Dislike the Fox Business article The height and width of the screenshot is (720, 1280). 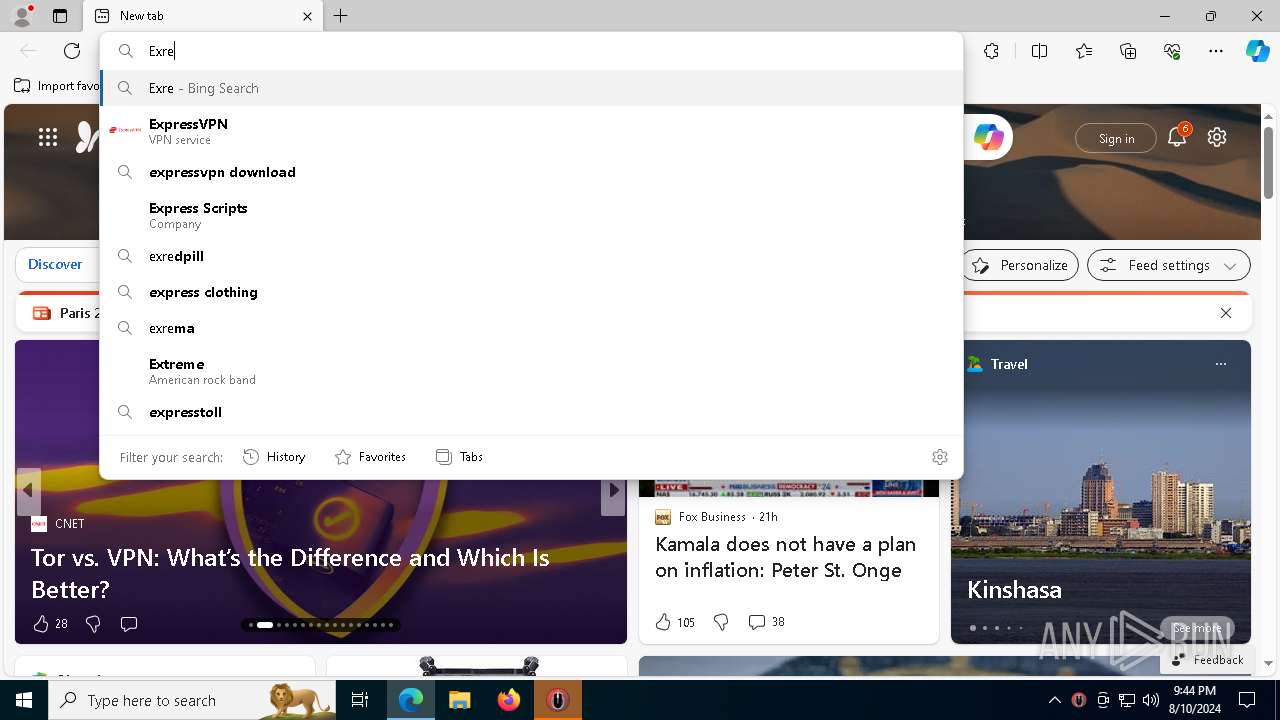click(x=721, y=622)
